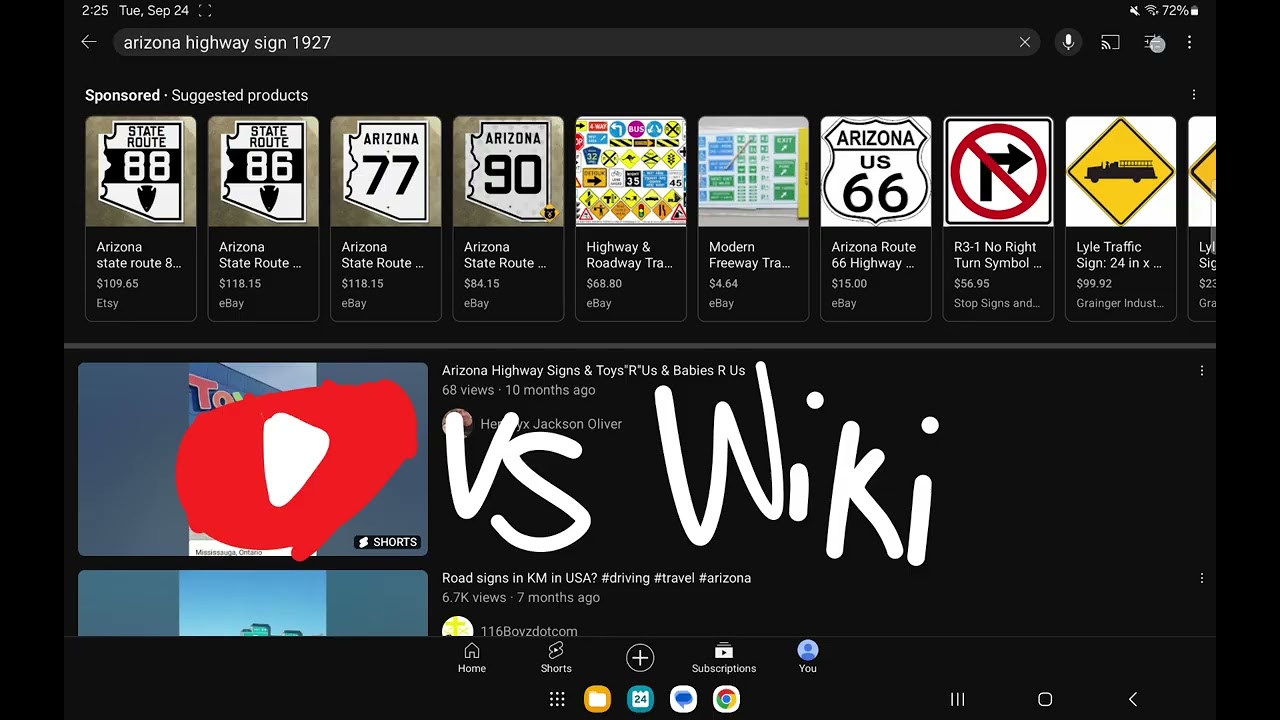Tap the Android back navigation button
This screenshot has height=720, width=1280.
[1132, 699]
